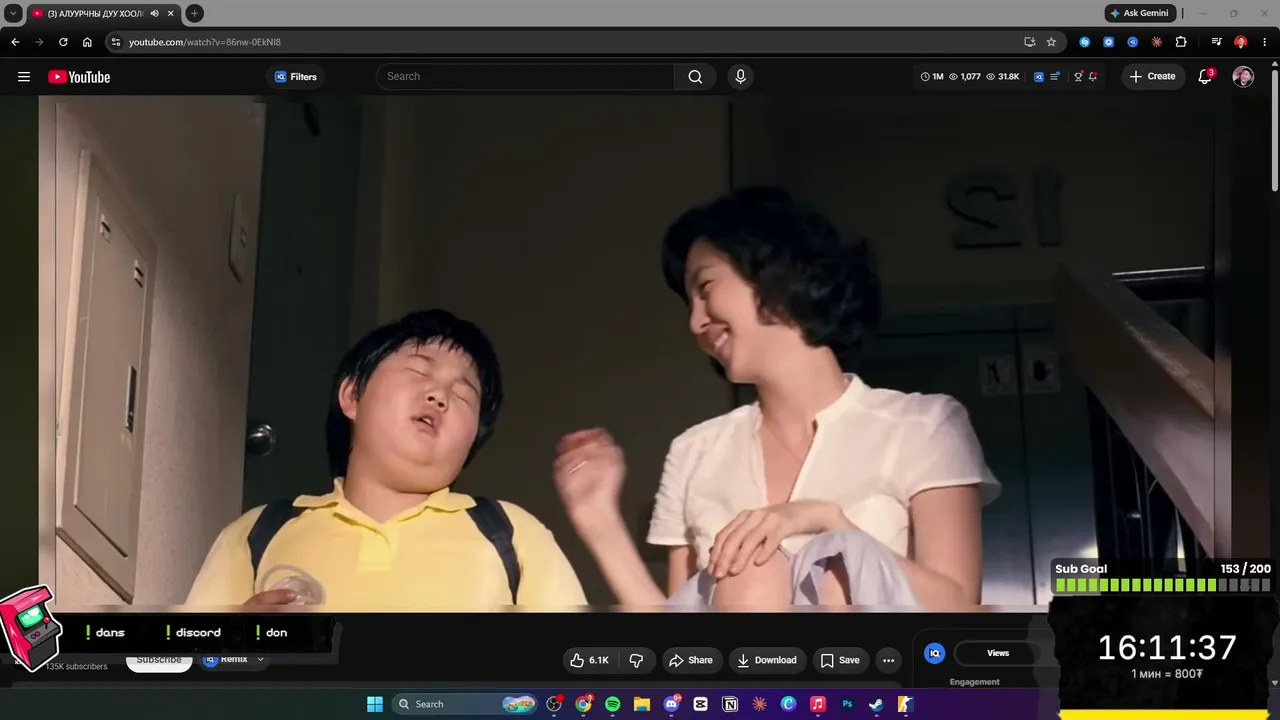1280x720 pixels.
Task: Save the video to a playlist
Action: [840, 660]
